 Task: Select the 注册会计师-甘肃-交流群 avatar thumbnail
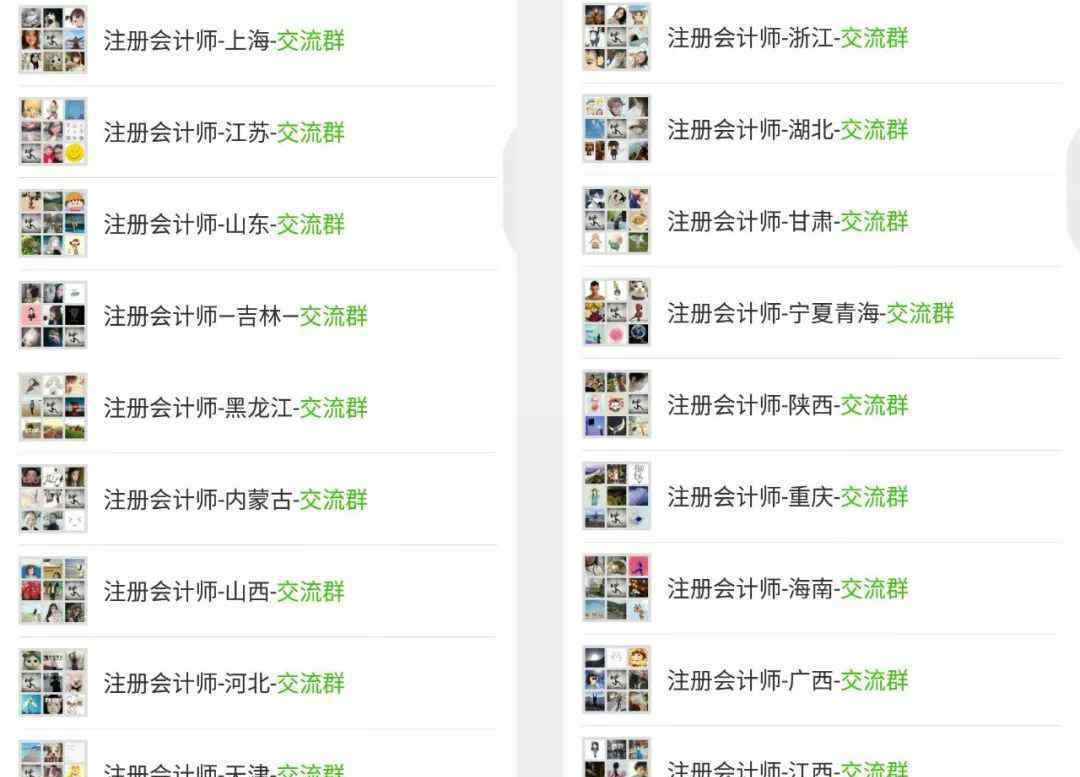[x=616, y=220]
